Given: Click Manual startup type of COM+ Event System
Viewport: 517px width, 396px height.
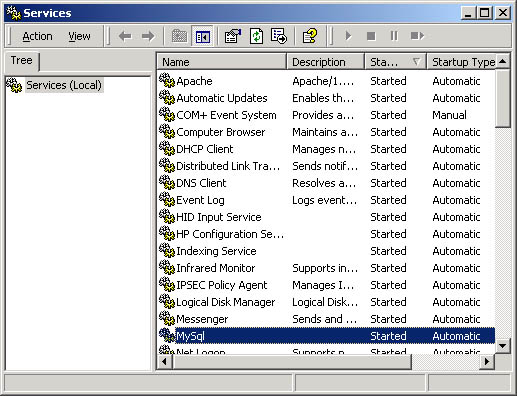Looking at the screenshot, I should (449, 115).
